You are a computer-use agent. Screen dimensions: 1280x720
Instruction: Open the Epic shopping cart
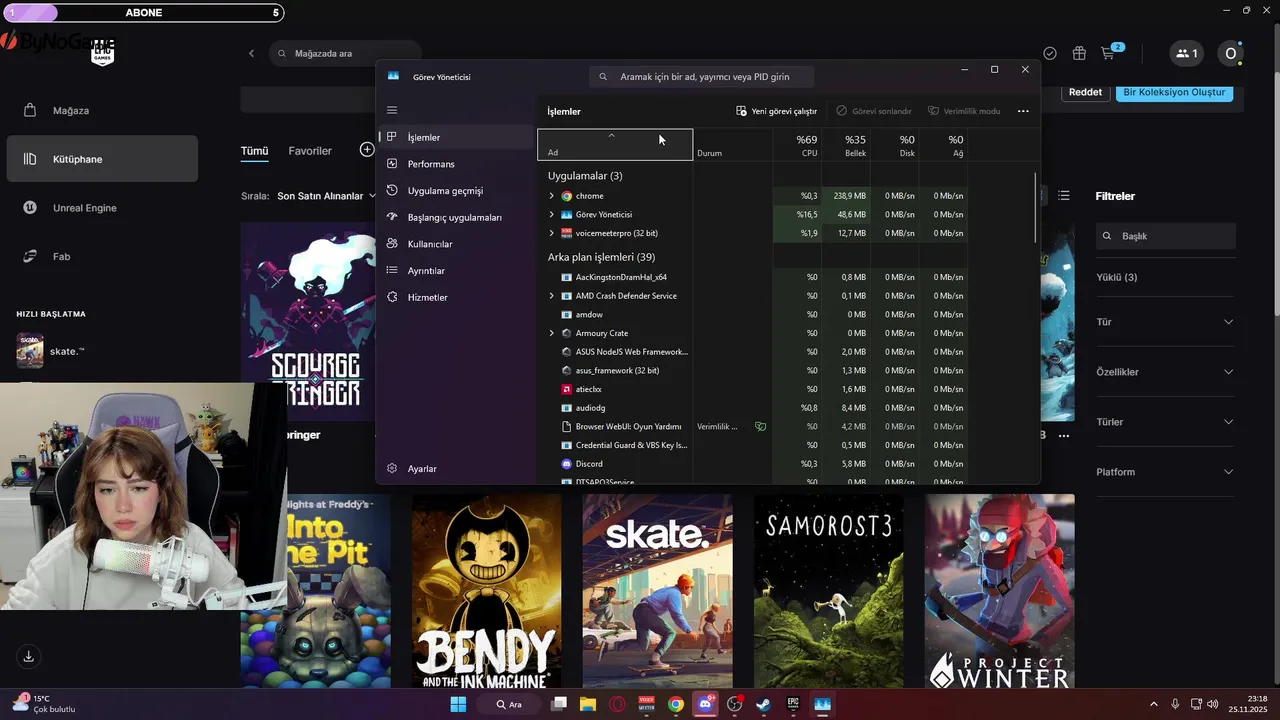[1109, 53]
